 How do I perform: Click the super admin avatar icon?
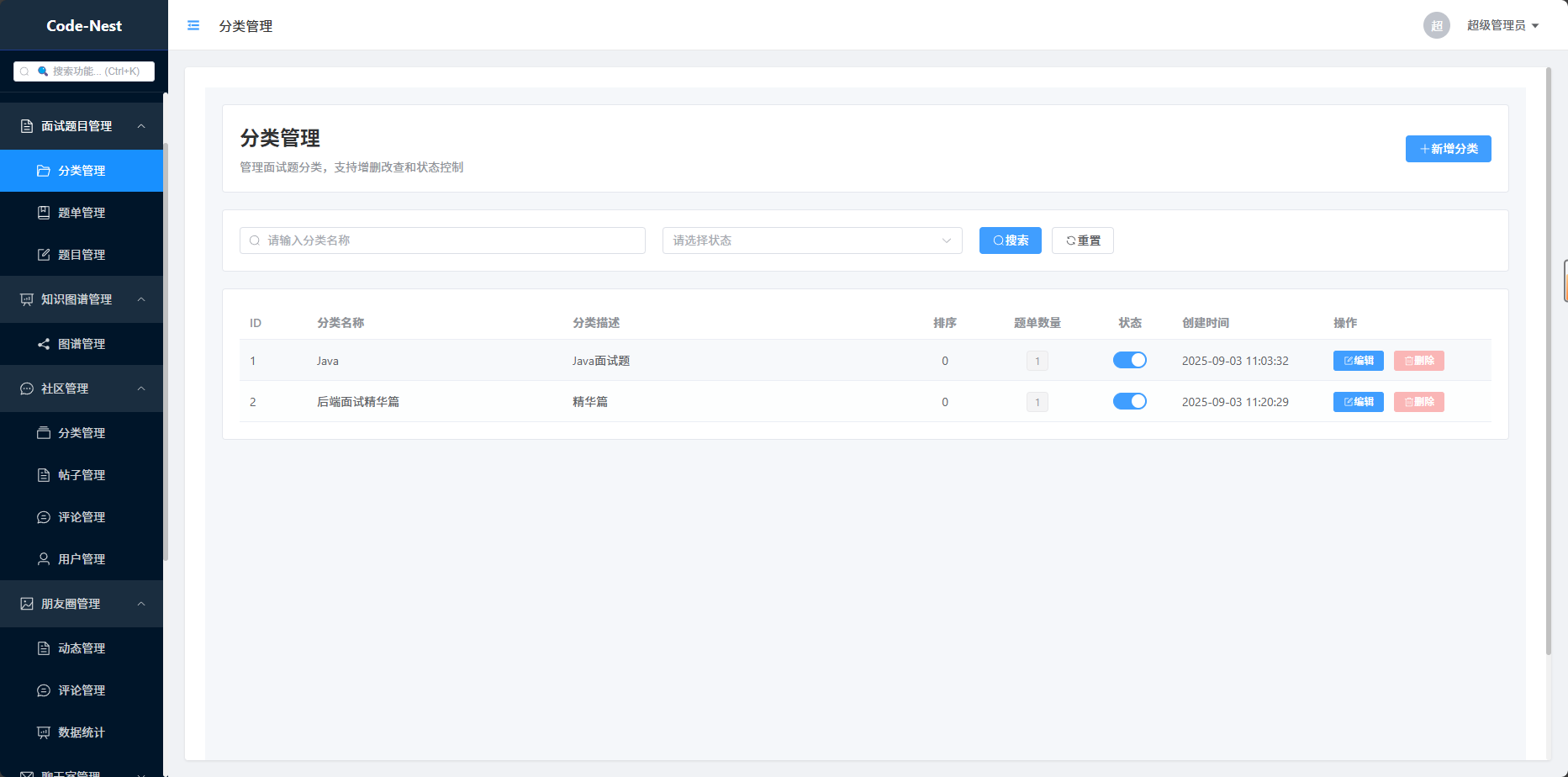(1436, 25)
